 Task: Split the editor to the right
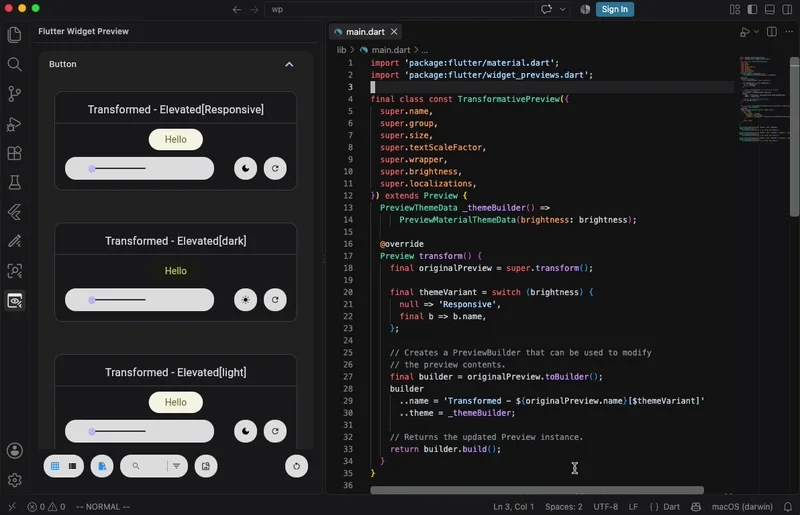[772, 32]
